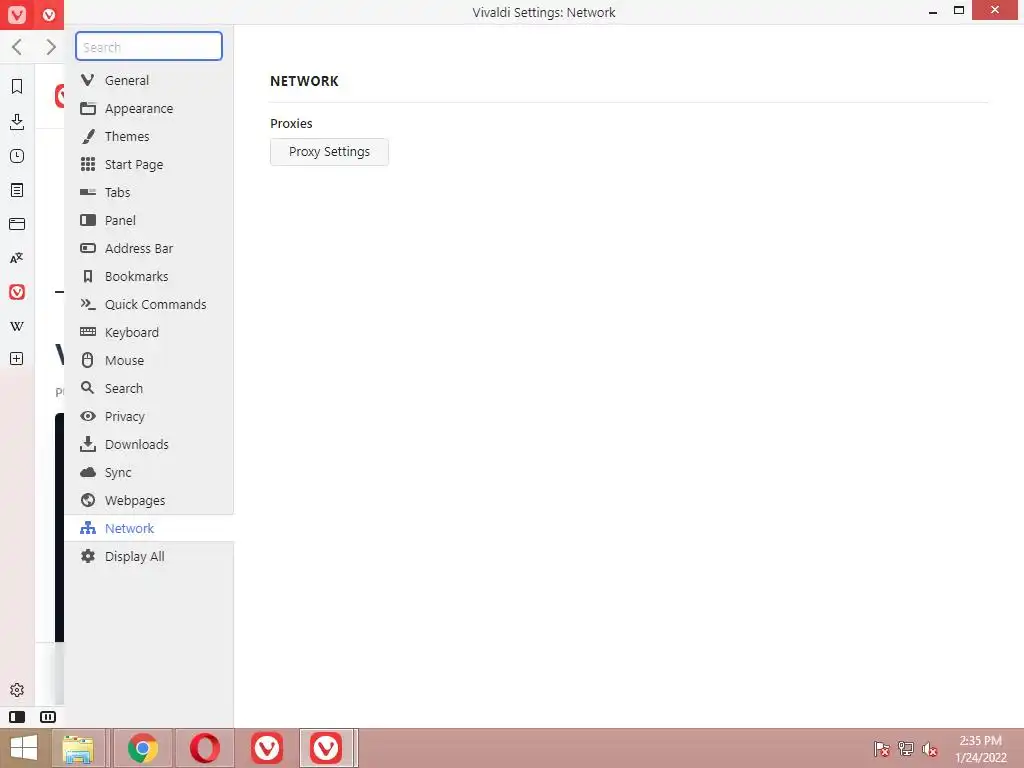This screenshot has height=768, width=1024.
Task: Open the Window panel icon
Action: point(17,224)
